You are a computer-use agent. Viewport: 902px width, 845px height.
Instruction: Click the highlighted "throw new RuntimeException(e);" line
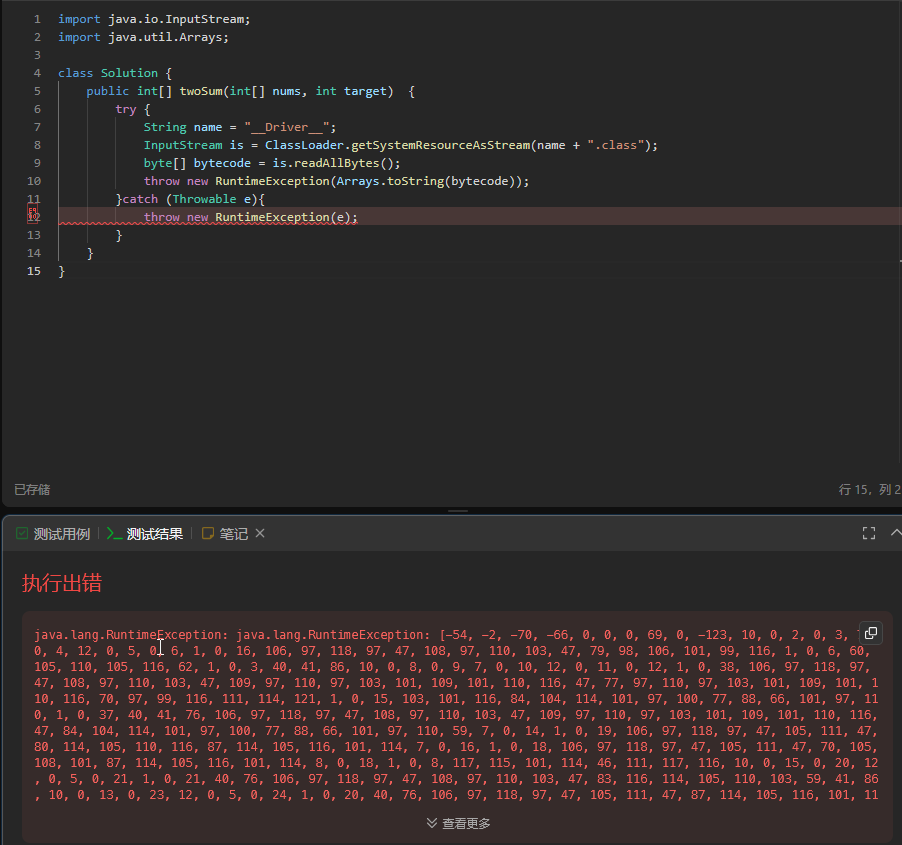251,217
